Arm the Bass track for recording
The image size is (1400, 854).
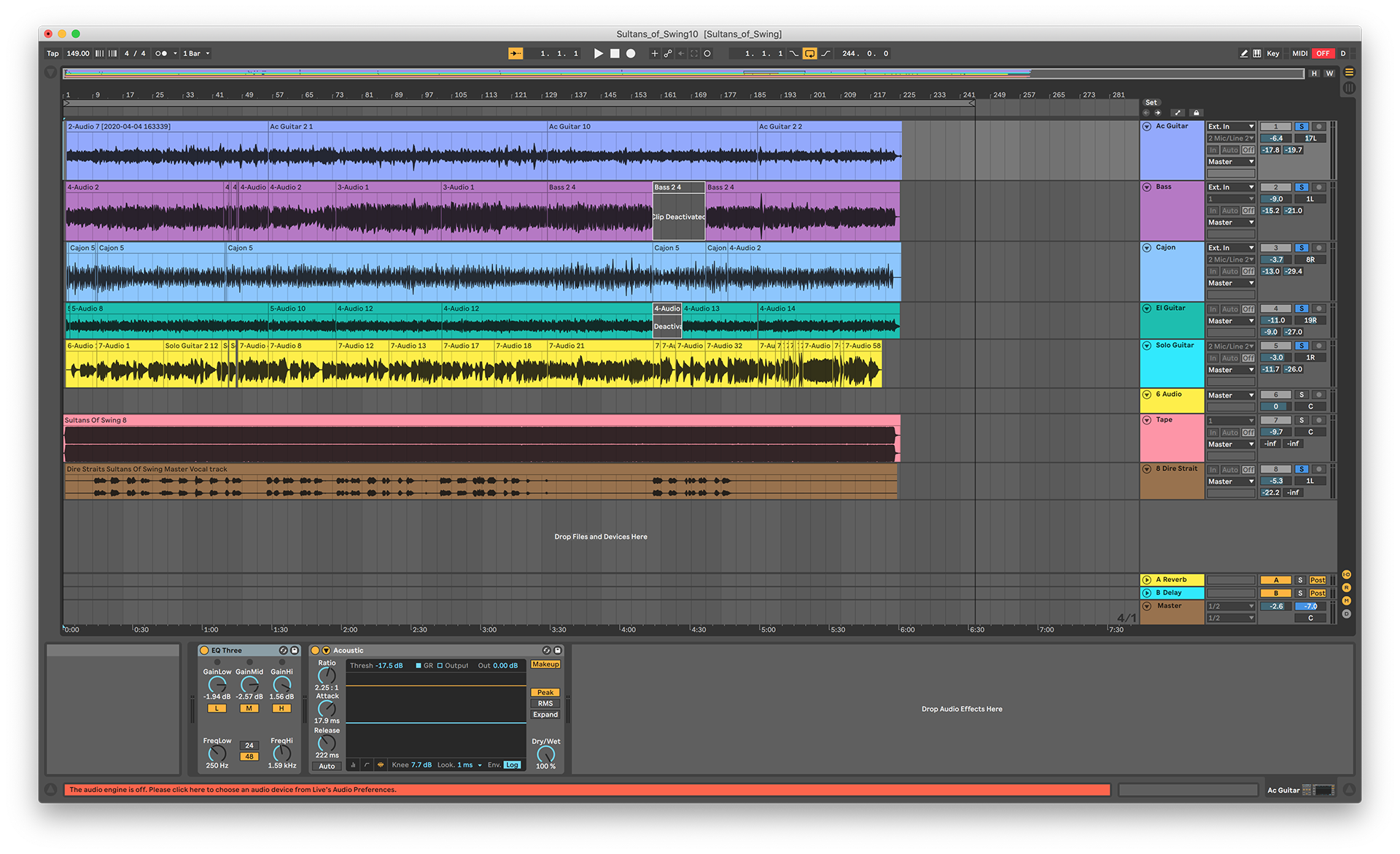(x=1318, y=187)
